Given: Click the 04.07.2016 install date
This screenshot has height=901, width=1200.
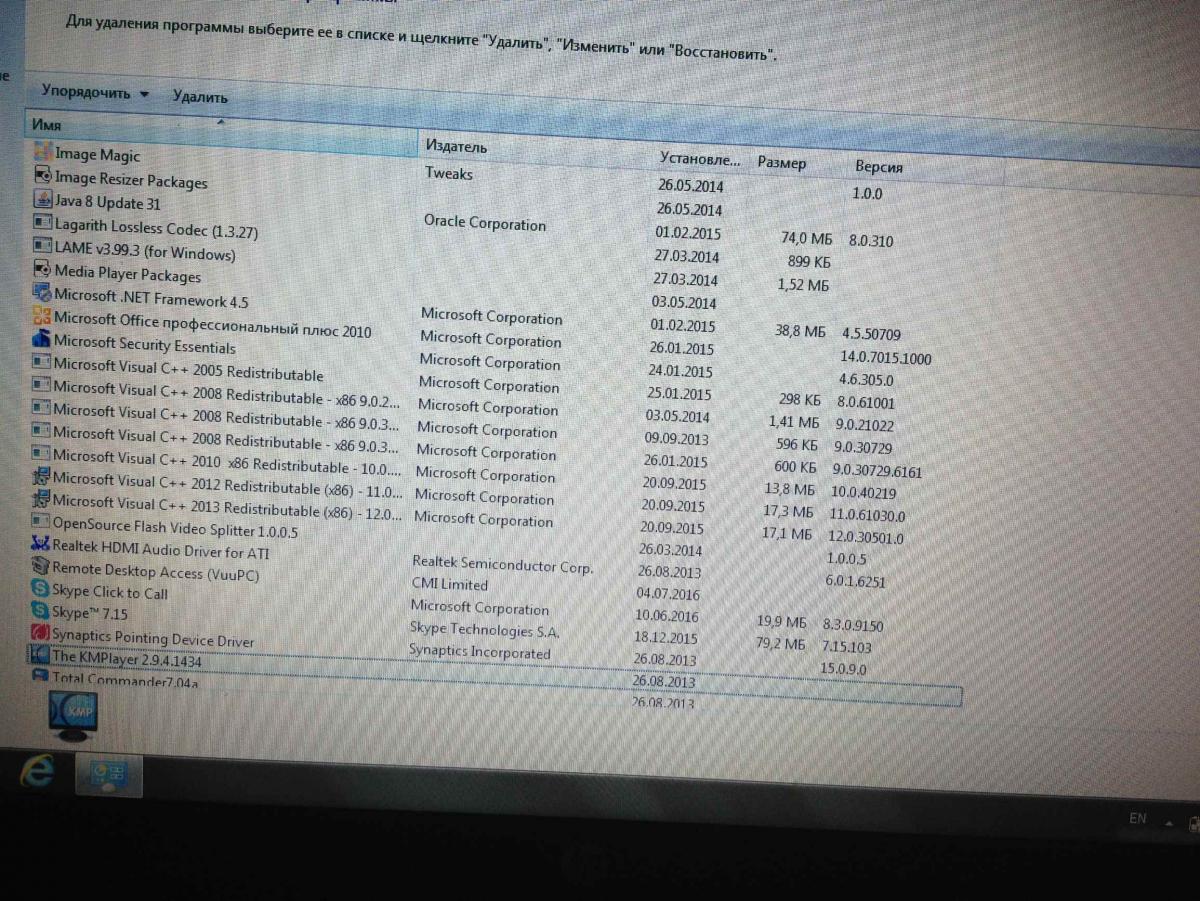Looking at the screenshot, I should pyautogui.click(x=667, y=594).
